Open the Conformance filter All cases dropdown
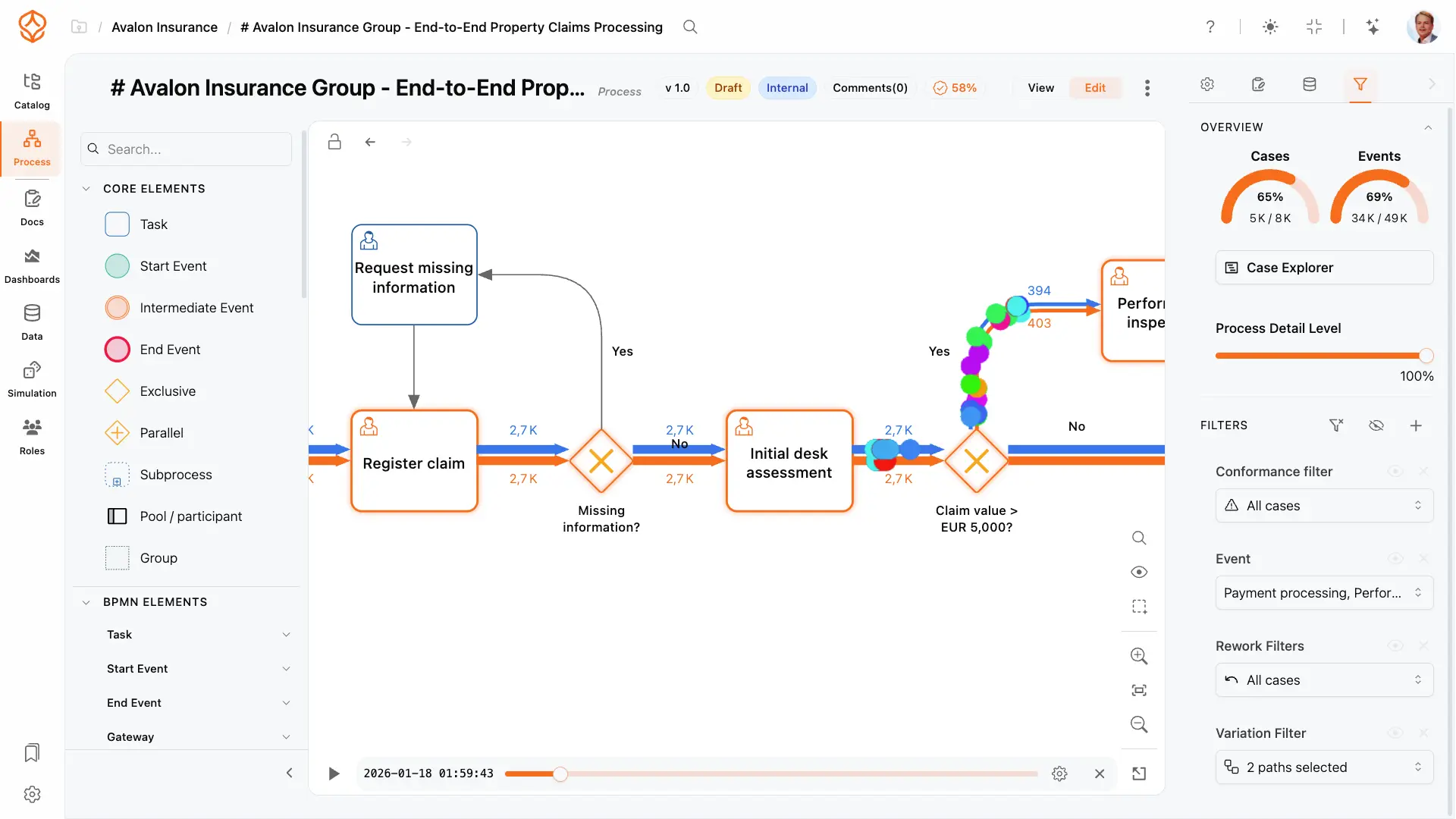 tap(1324, 506)
